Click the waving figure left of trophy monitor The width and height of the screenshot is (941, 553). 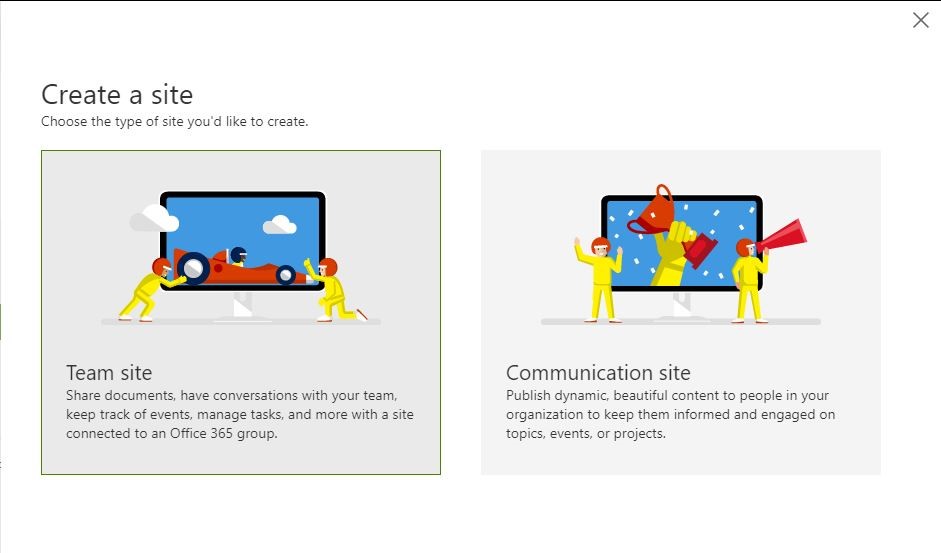[600, 278]
